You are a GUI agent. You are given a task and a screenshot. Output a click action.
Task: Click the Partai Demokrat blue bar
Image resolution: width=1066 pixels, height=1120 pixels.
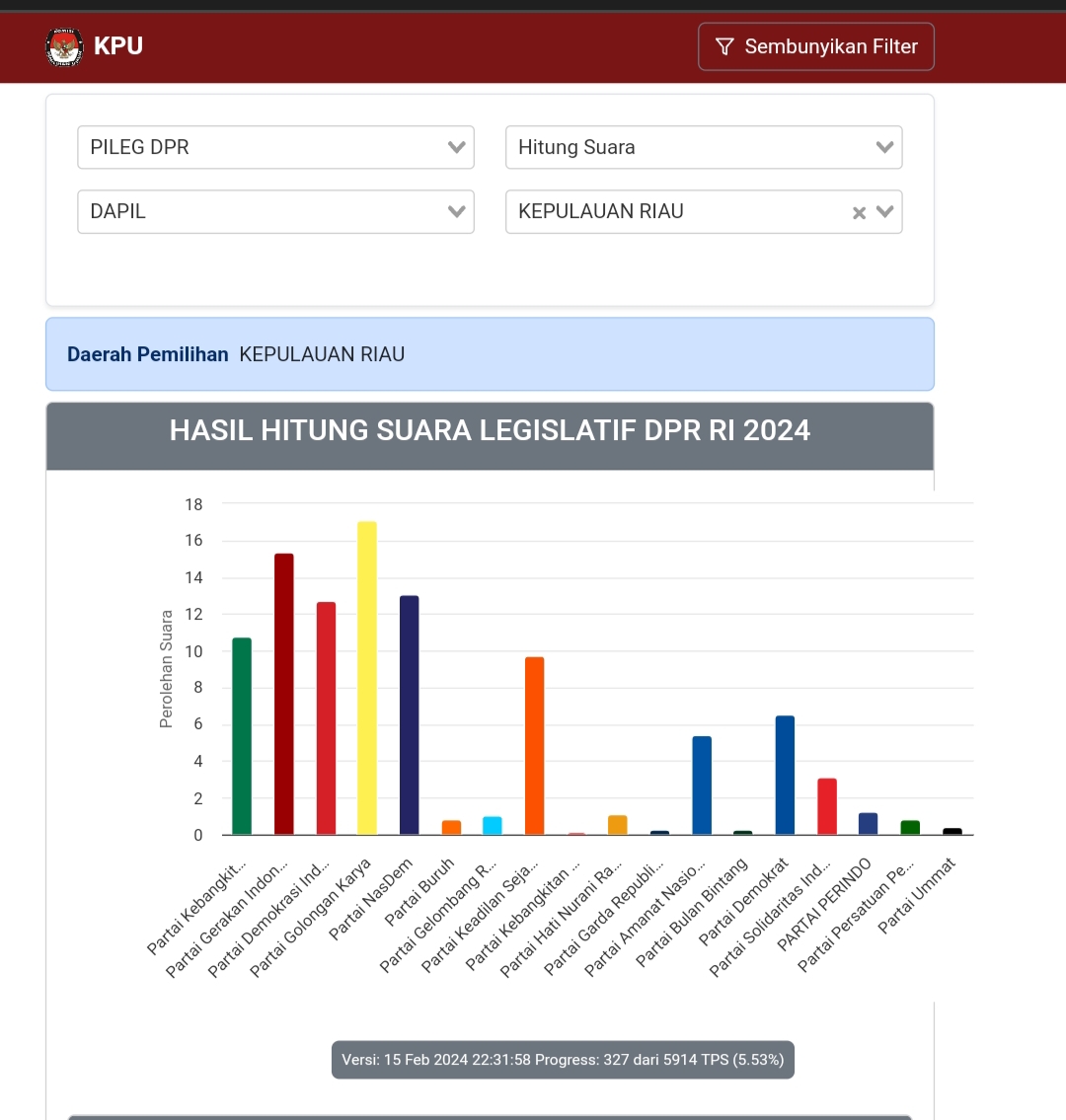click(786, 775)
